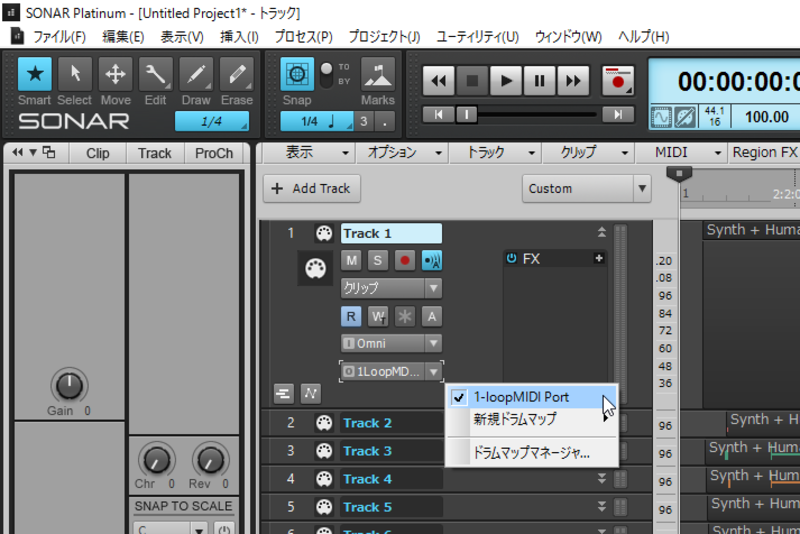Image resolution: width=800 pixels, height=534 pixels.
Task: Activate the Draw pencil tool
Action: 196,74
